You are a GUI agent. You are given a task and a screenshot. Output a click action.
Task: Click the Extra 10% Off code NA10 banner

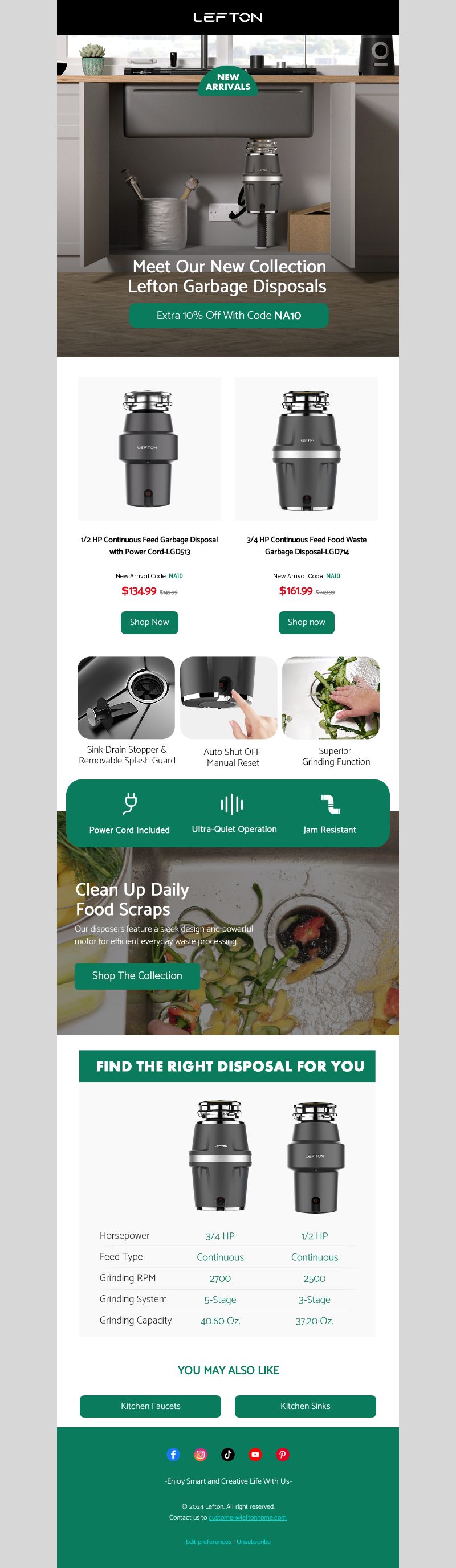[229, 315]
